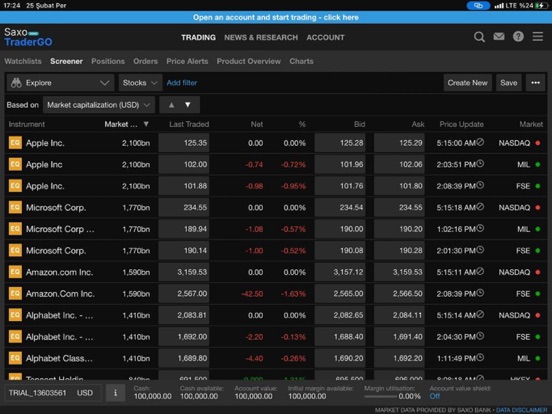Click the binoculars Explore icon
Screen dimensions: 552x414
[16, 83]
